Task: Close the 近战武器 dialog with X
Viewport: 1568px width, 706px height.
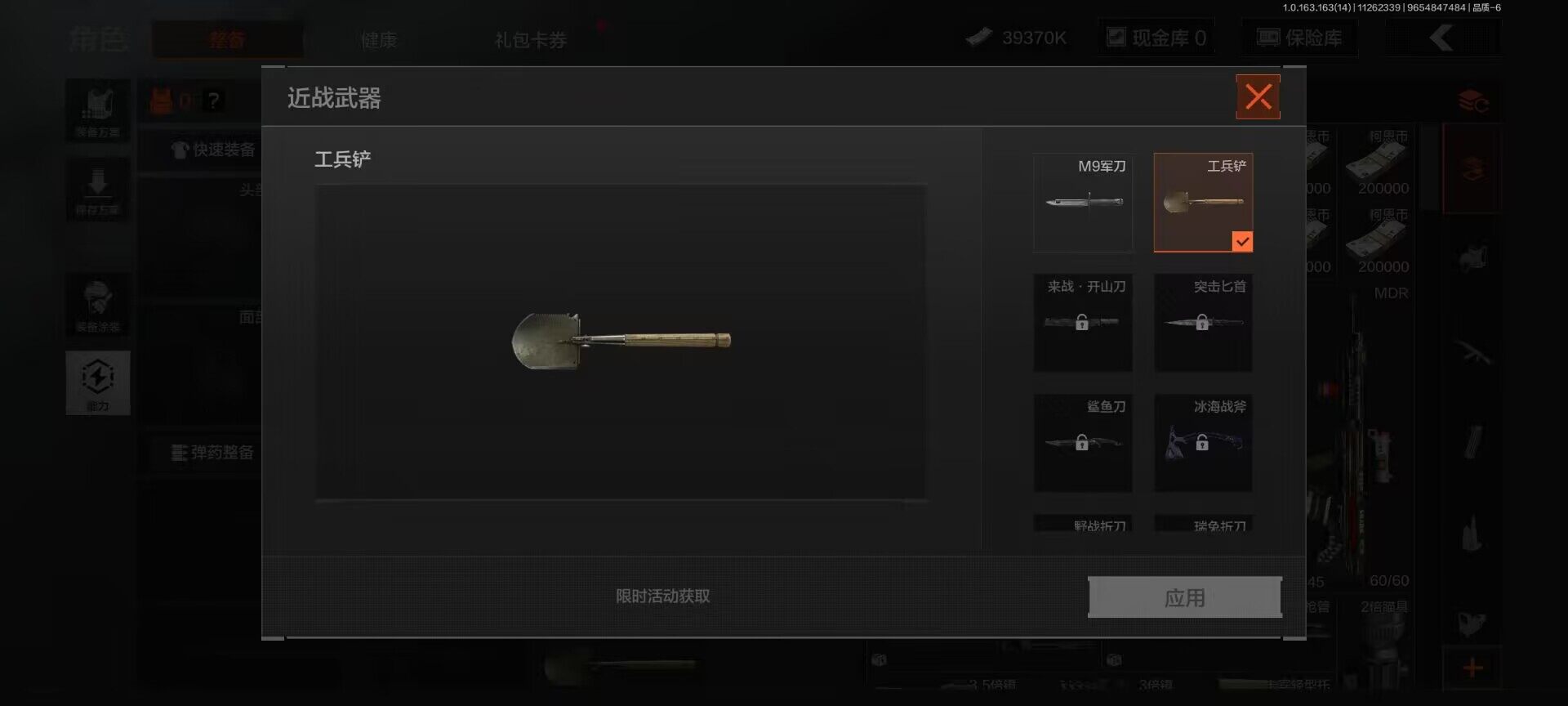Action: tap(1258, 97)
